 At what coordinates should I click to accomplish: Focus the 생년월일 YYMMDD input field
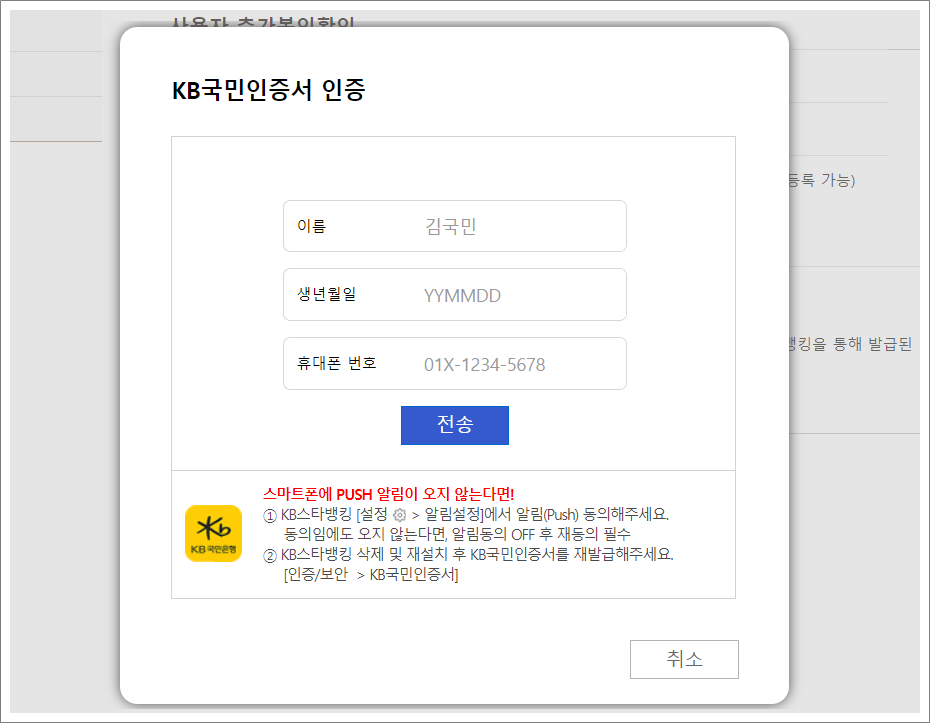tap(455, 295)
